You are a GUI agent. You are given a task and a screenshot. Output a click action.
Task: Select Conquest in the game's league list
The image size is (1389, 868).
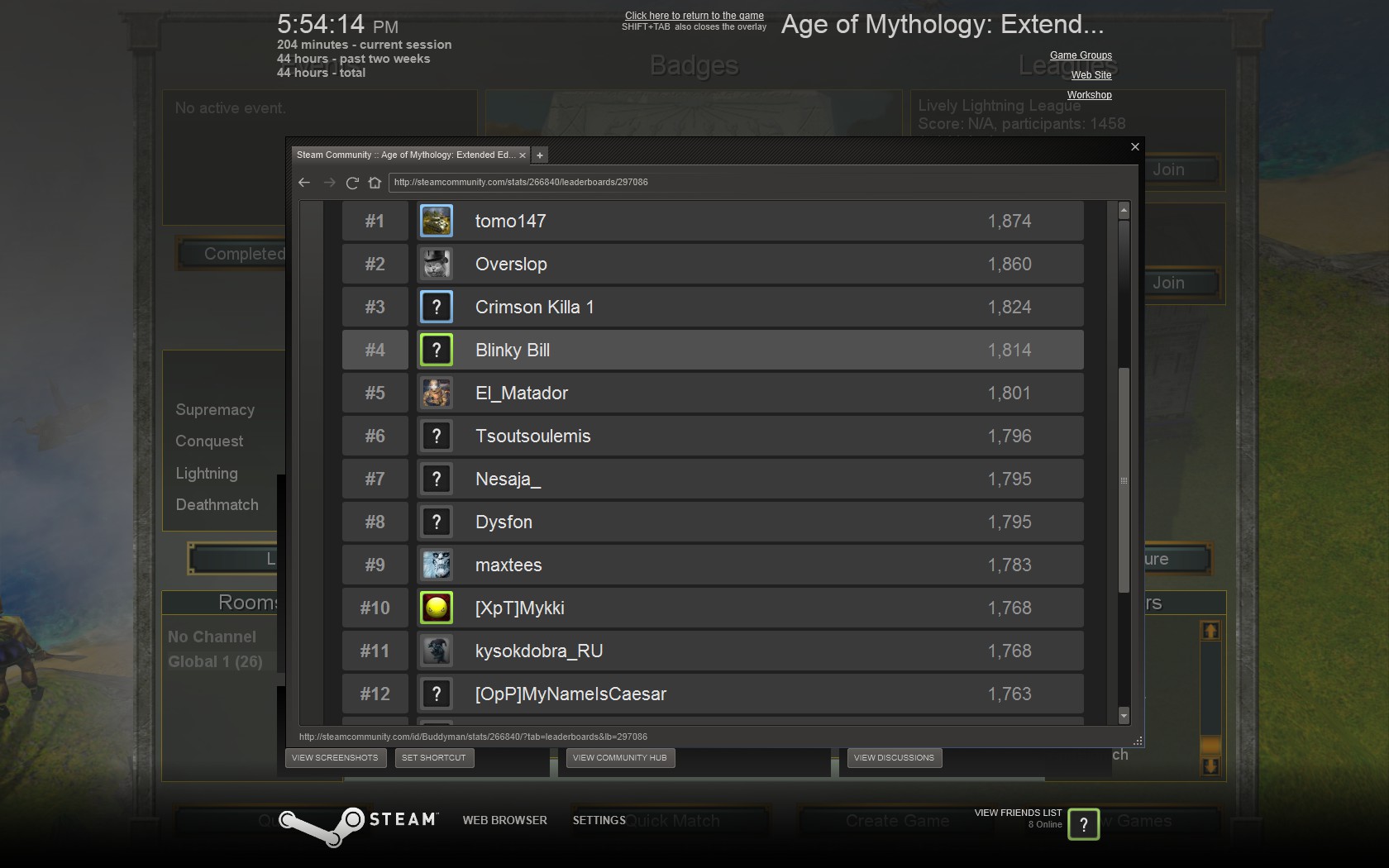[209, 441]
